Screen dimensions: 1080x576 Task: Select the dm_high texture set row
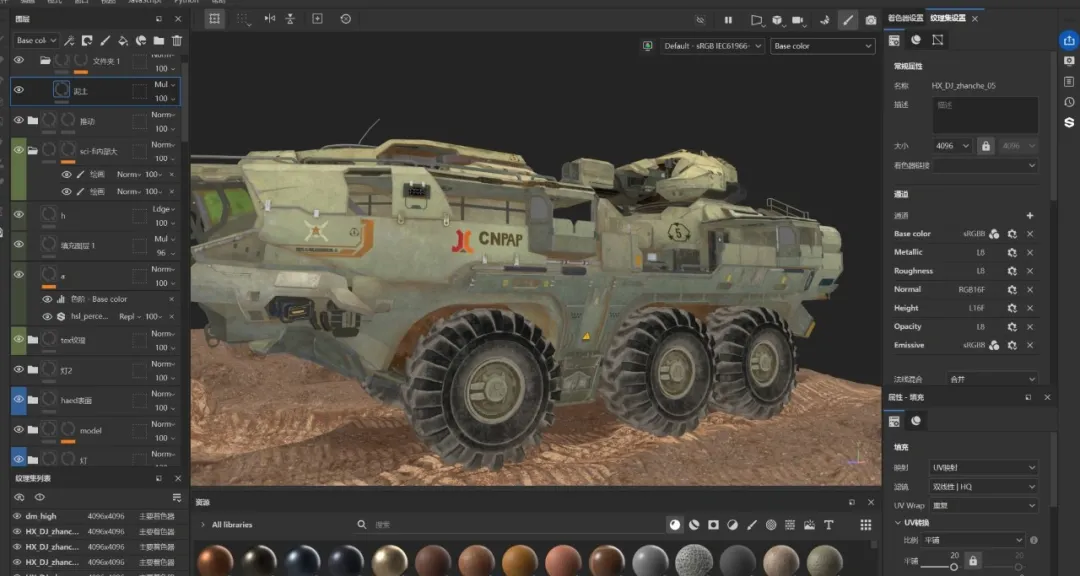96,516
